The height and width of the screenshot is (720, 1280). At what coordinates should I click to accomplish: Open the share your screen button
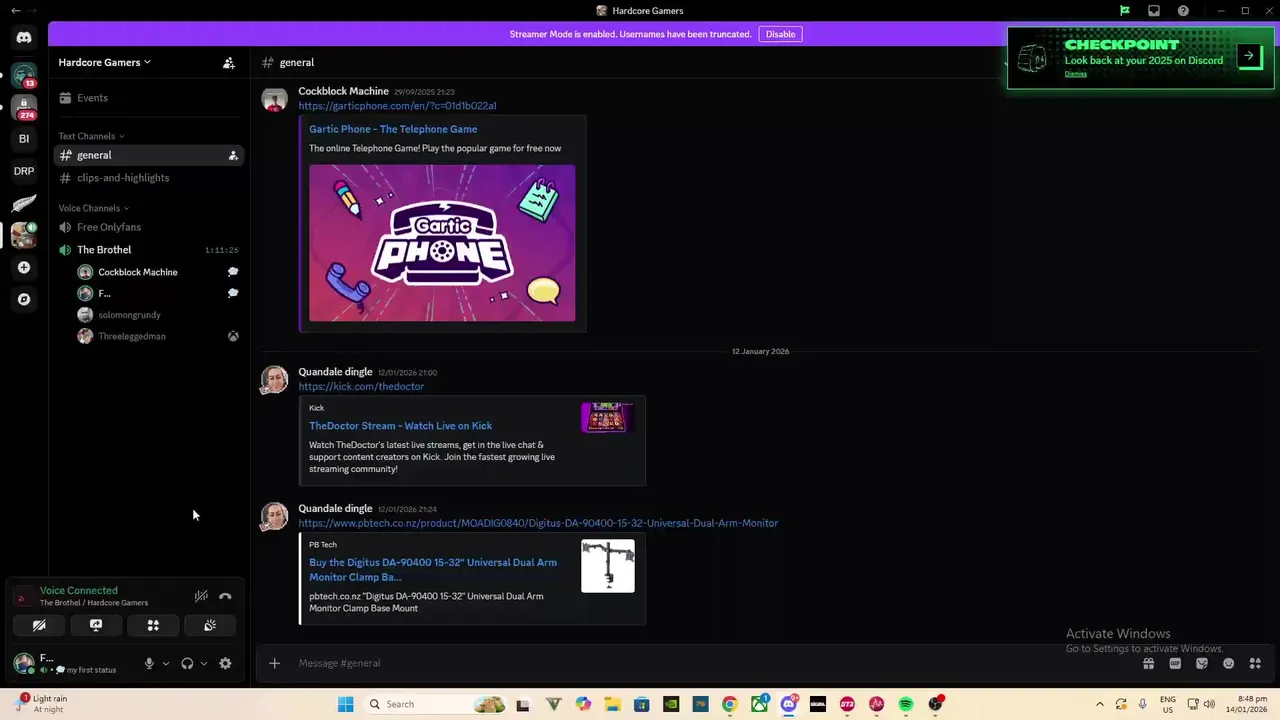pyautogui.click(x=96, y=625)
